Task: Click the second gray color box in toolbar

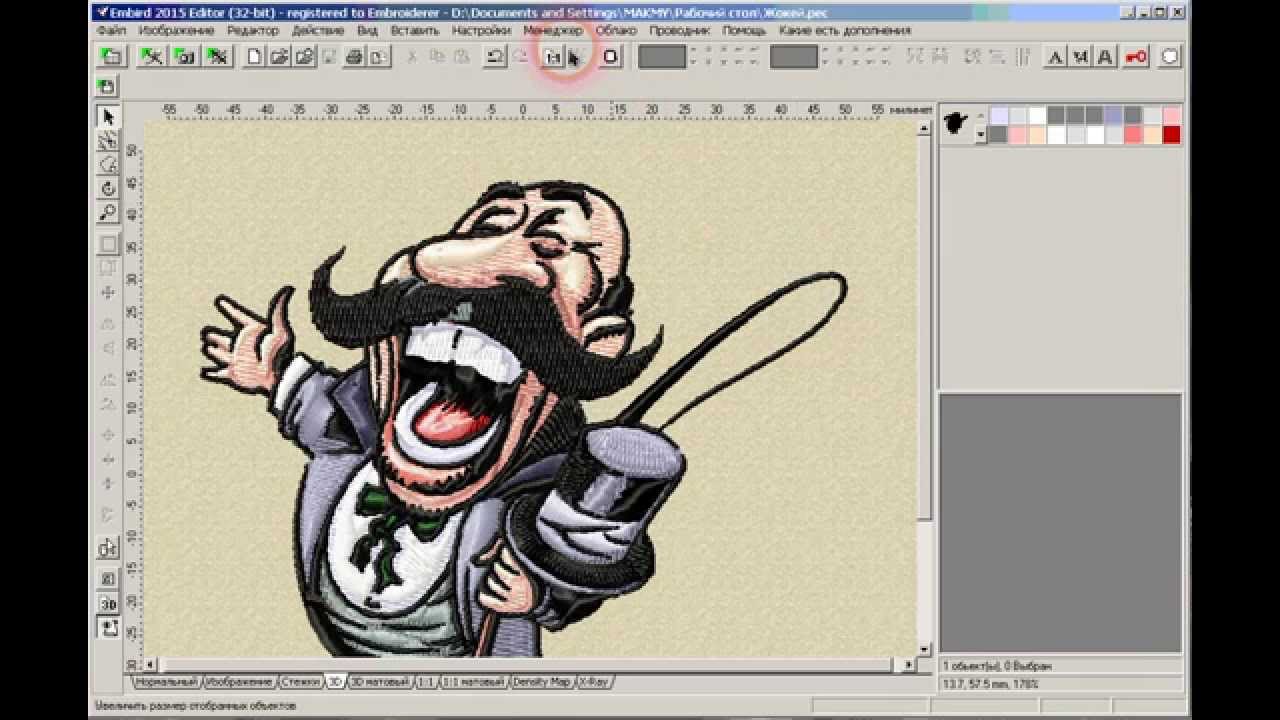Action: (794, 57)
